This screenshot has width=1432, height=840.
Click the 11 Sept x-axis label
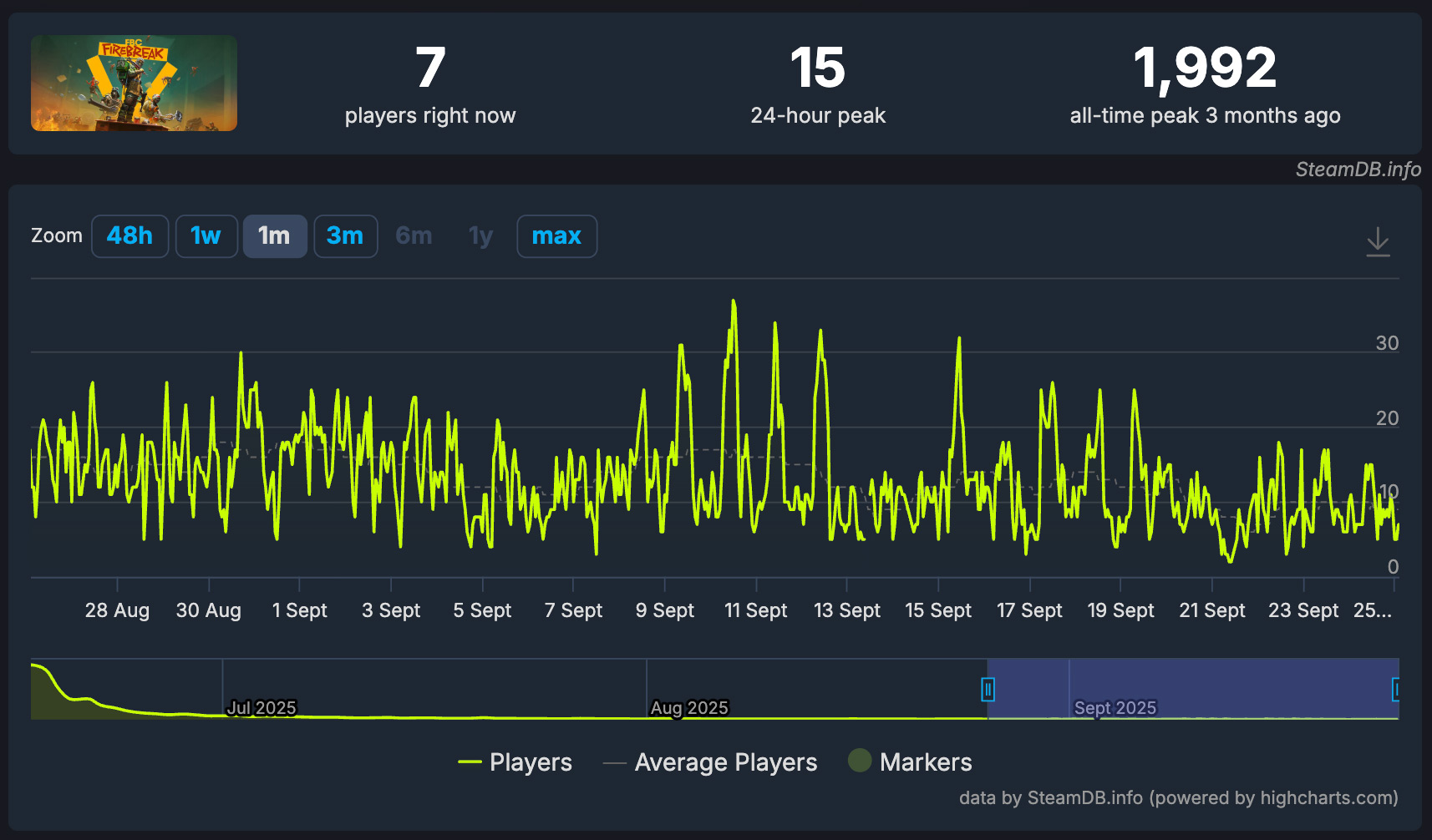[755, 610]
